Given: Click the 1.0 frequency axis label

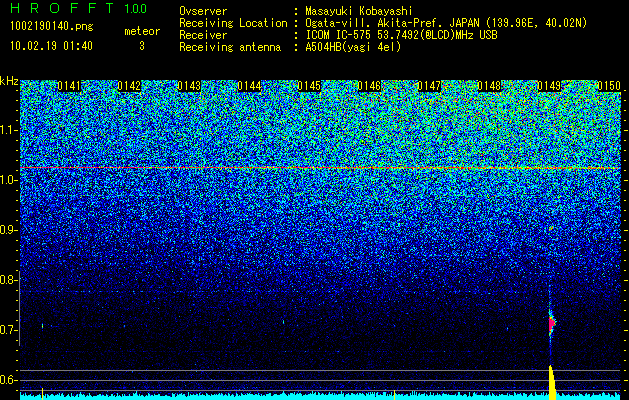Looking at the screenshot, I should point(8,181).
